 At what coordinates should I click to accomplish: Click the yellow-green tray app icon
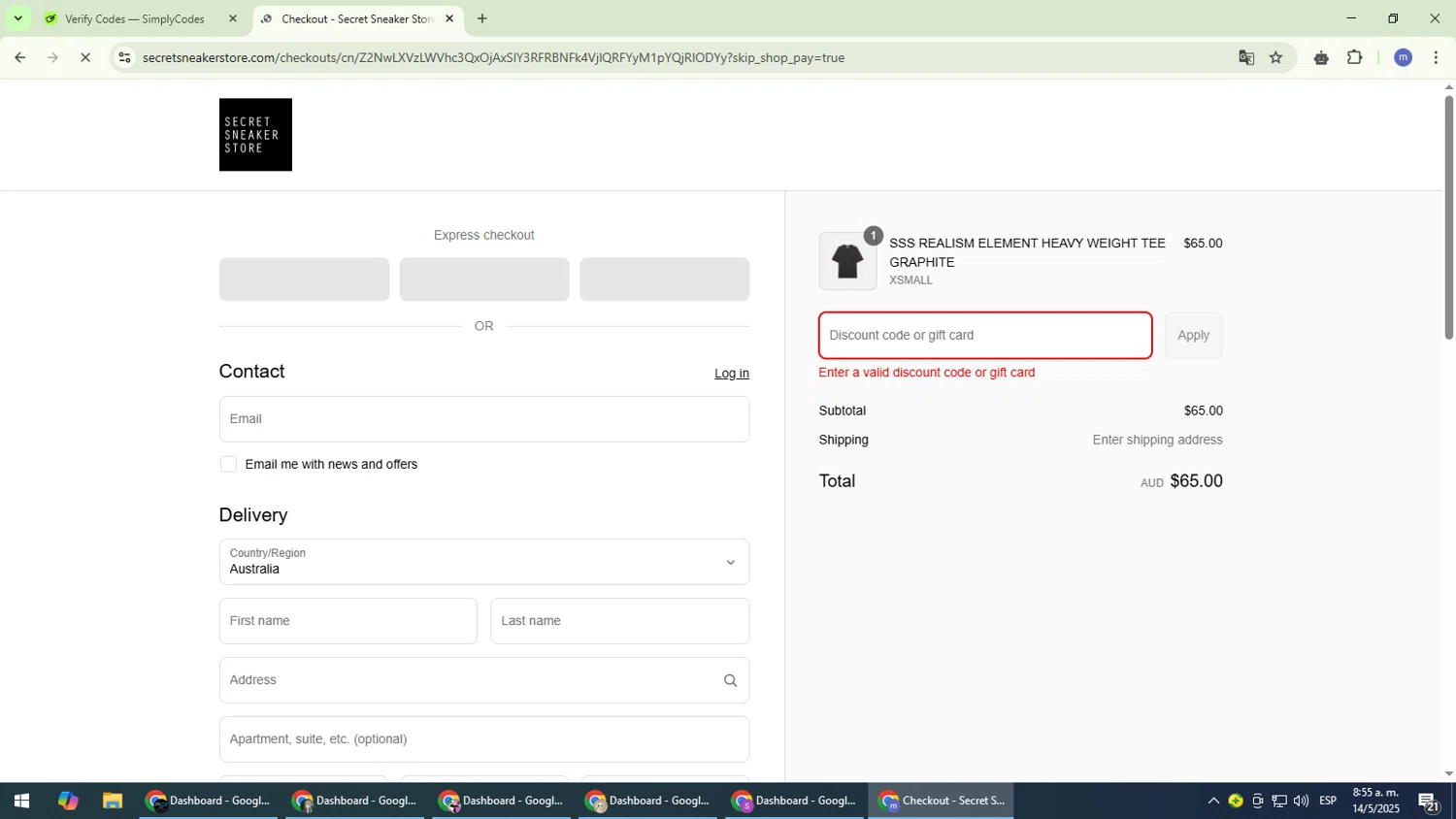[1236, 801]
